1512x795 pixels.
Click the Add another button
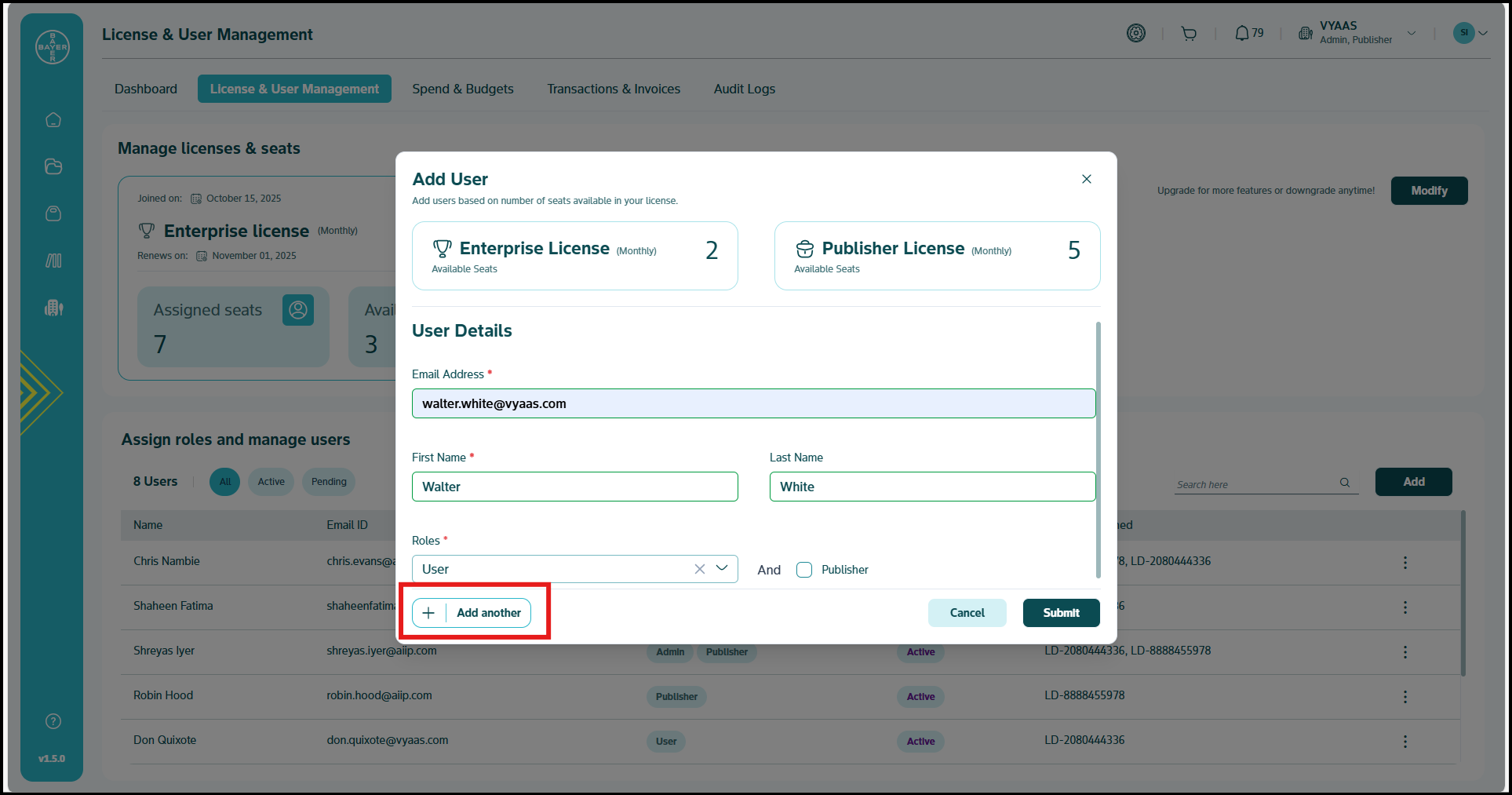[472, 613]
